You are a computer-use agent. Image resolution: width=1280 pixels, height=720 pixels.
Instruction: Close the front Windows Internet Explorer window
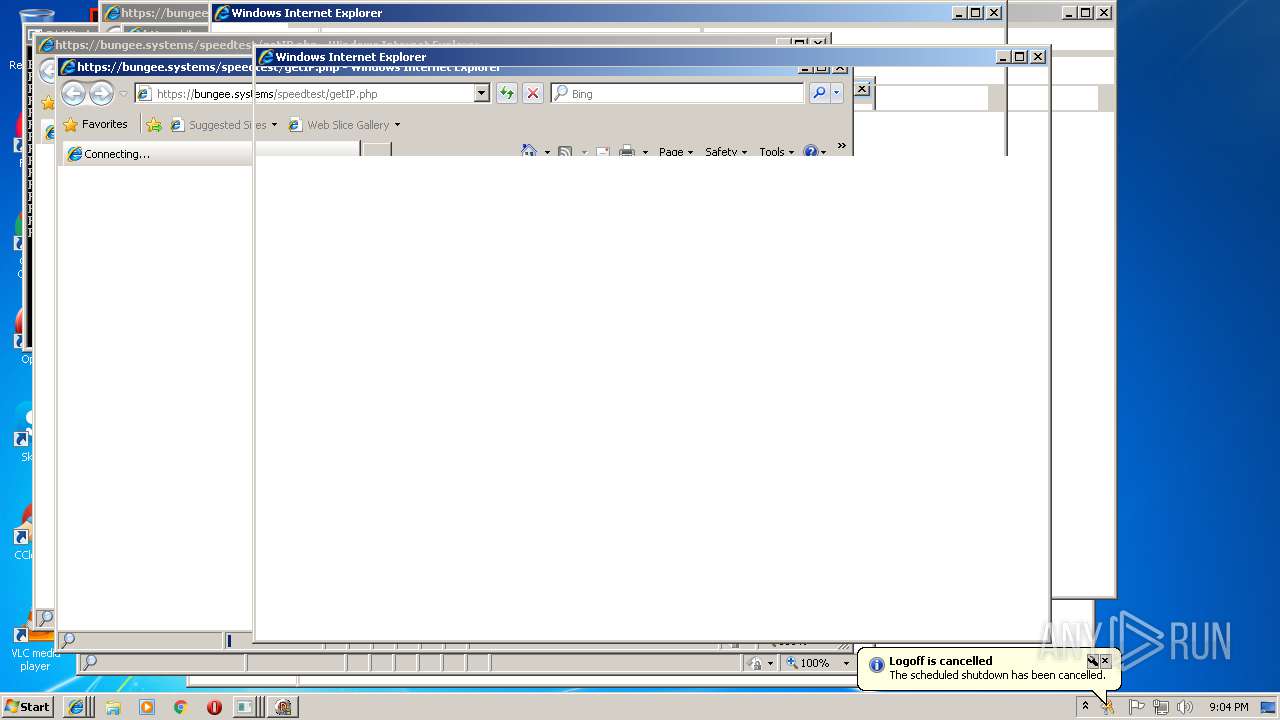[1038, 57]
